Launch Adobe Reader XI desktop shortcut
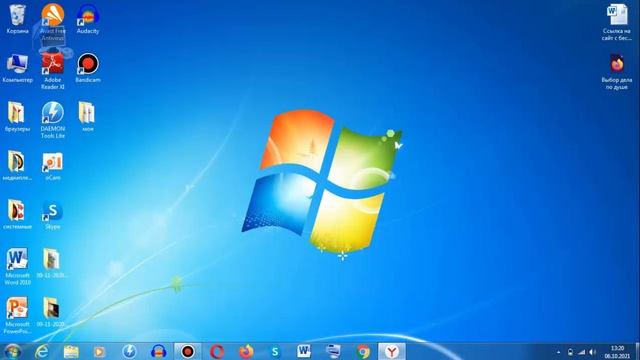 point(53,71)
